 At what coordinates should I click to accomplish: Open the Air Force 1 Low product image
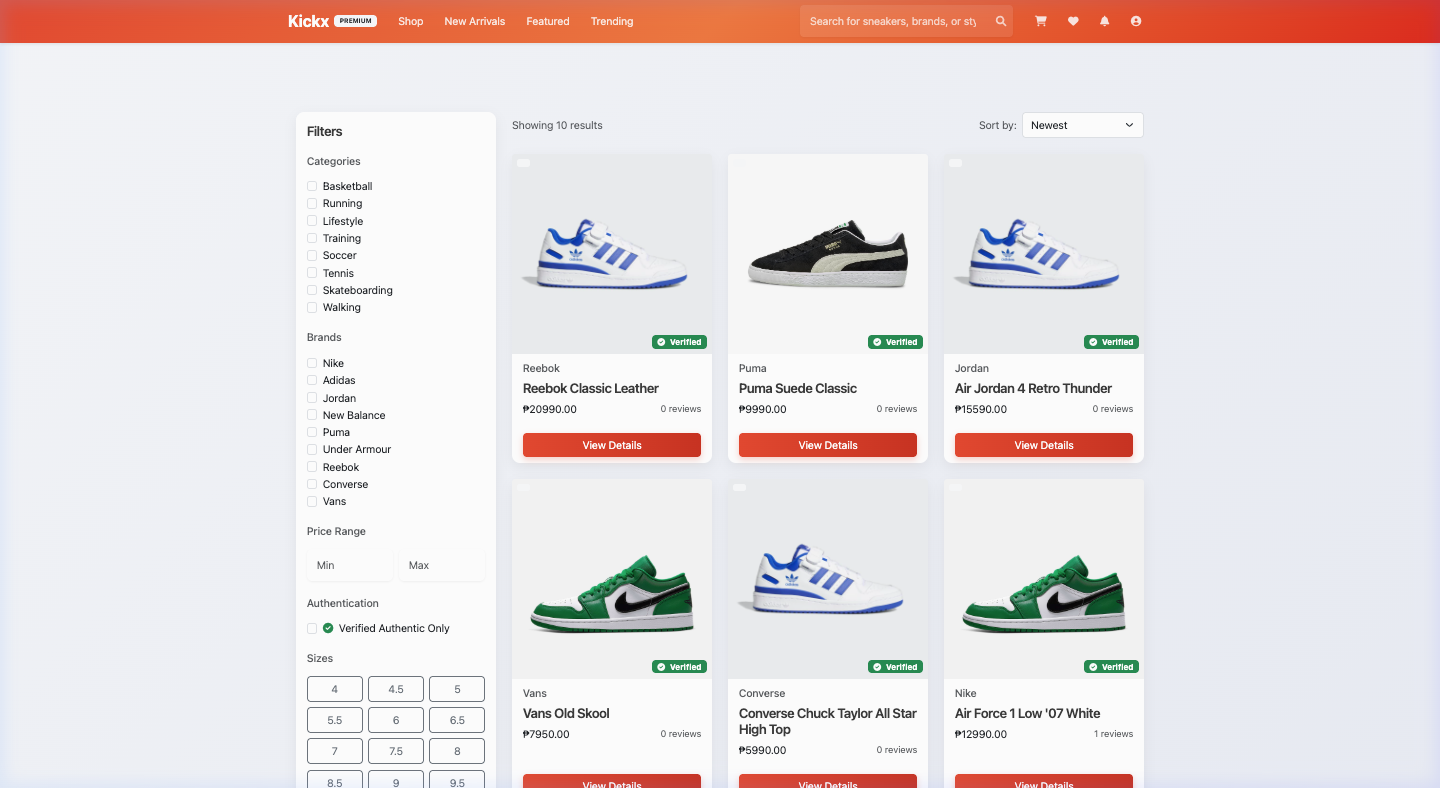click(x=1044, y=578)
